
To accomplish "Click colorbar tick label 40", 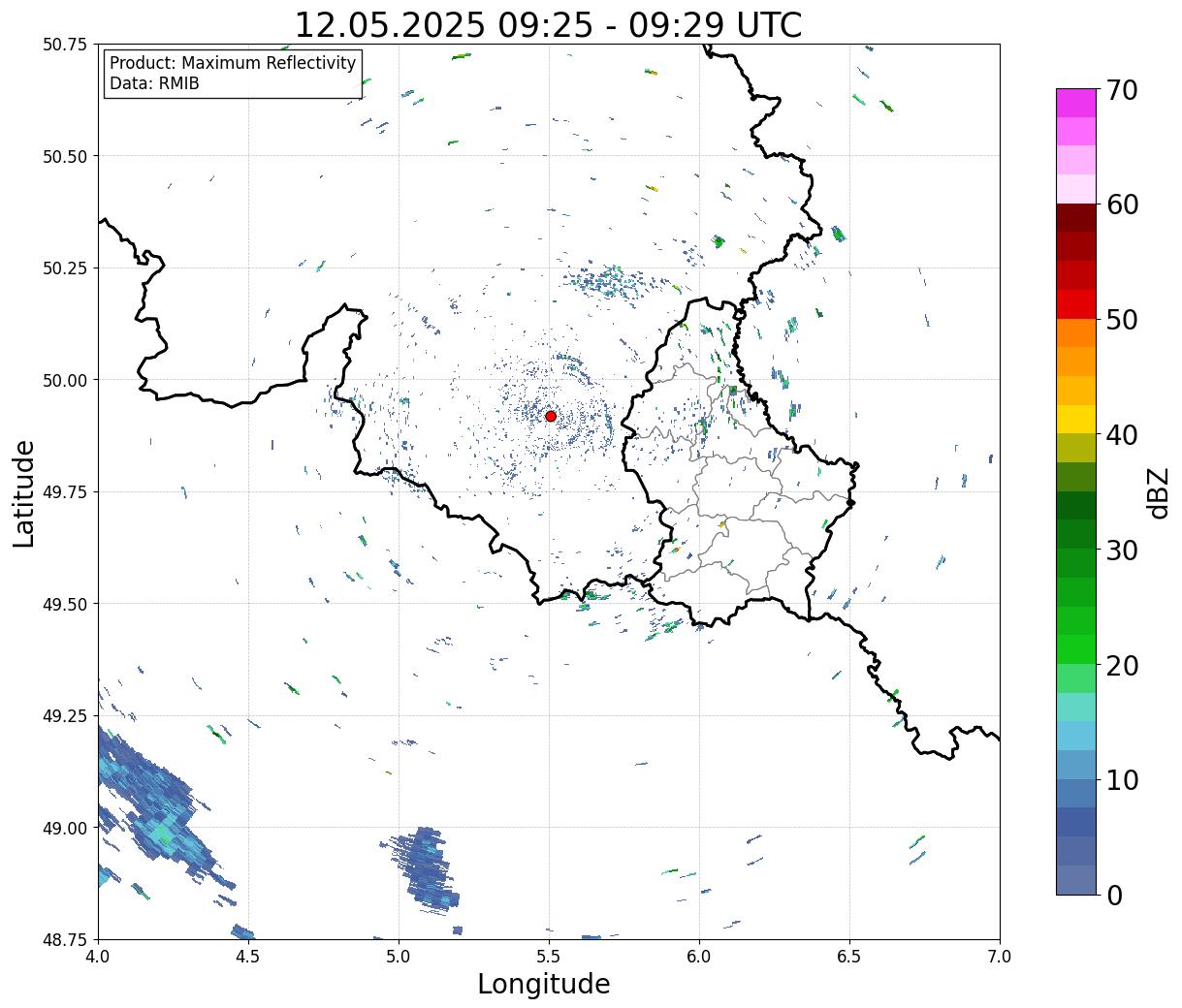I will click(x=1122, y=434).
